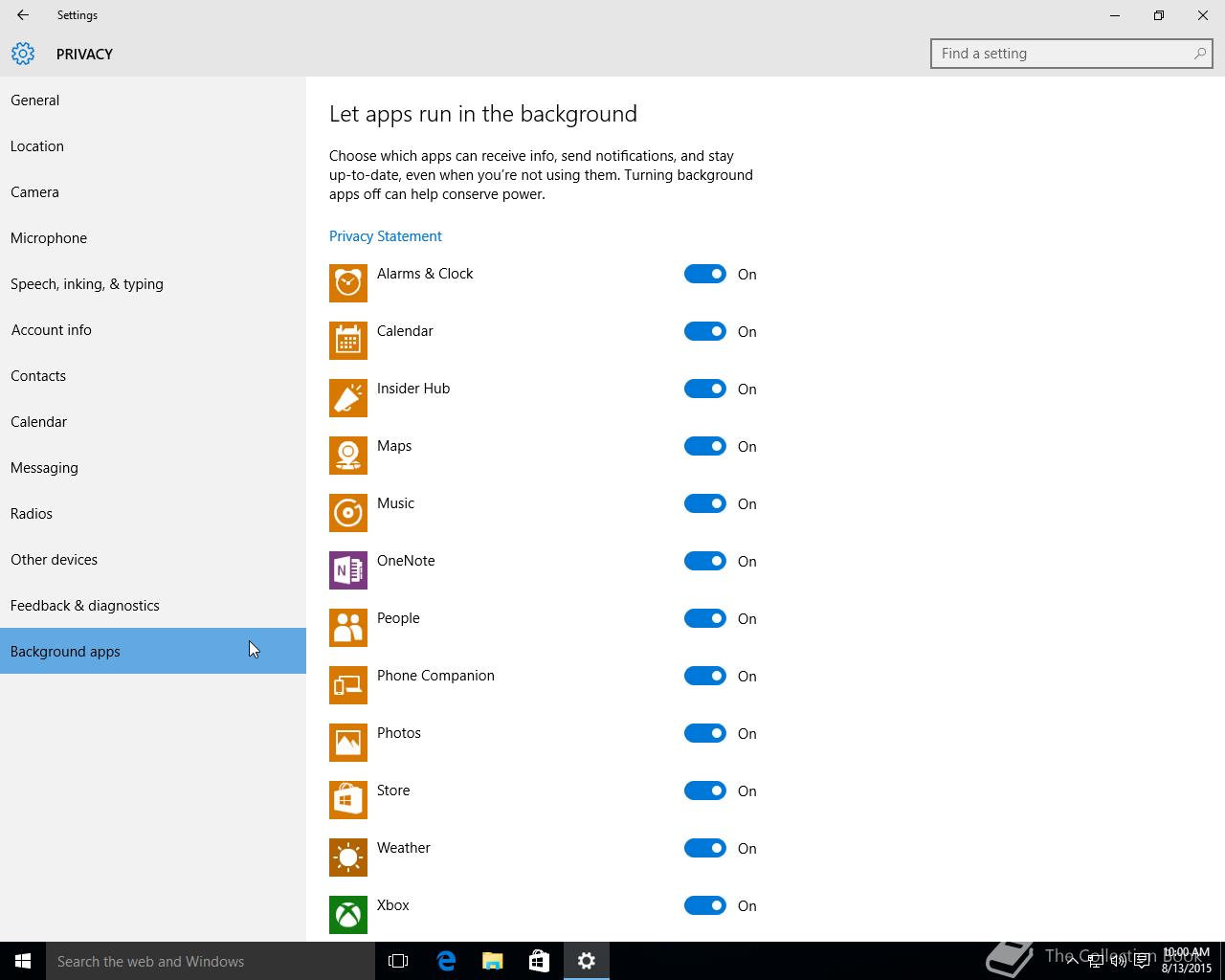Go back using the arrow icon
Screen dimensions: 1225x980
click(x=23, y=15)
